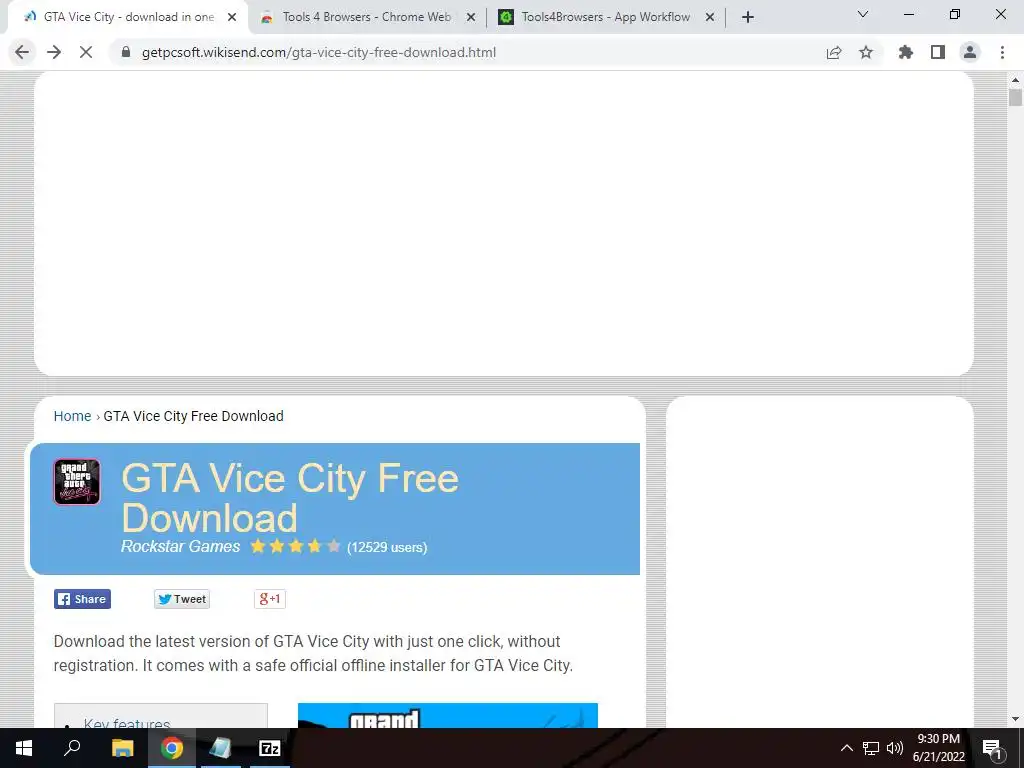This screenshot has width=1024, height=768.
Task: Open Chrome three-dot menu
Action: click(x=1002, y=52)
